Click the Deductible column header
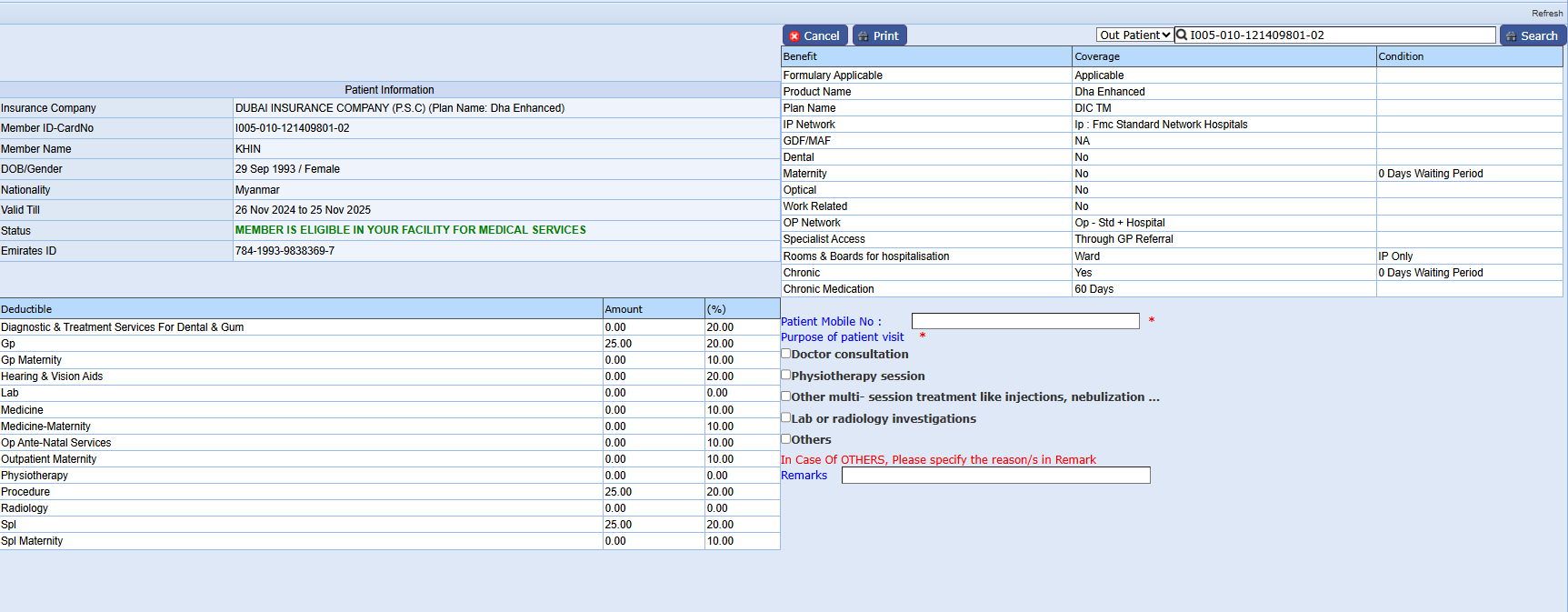Viewport: 1568px width, 612px height. [x=26, y=309]
